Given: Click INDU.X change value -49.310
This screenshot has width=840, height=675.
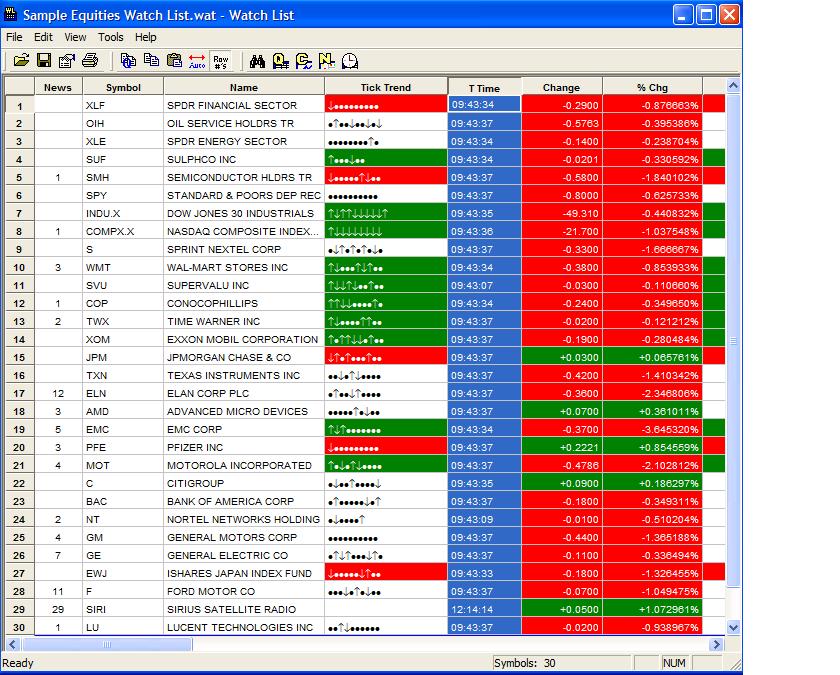Looking at the screenshot, I should tap(562, 213).
